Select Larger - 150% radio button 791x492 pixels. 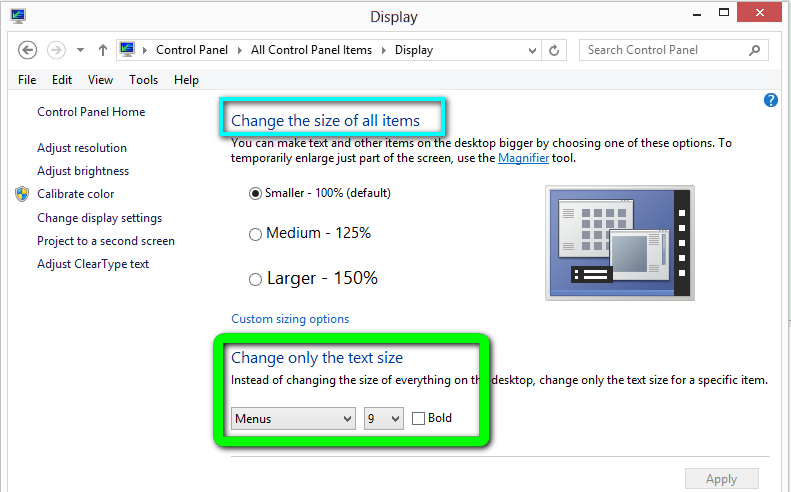(255, 280)
